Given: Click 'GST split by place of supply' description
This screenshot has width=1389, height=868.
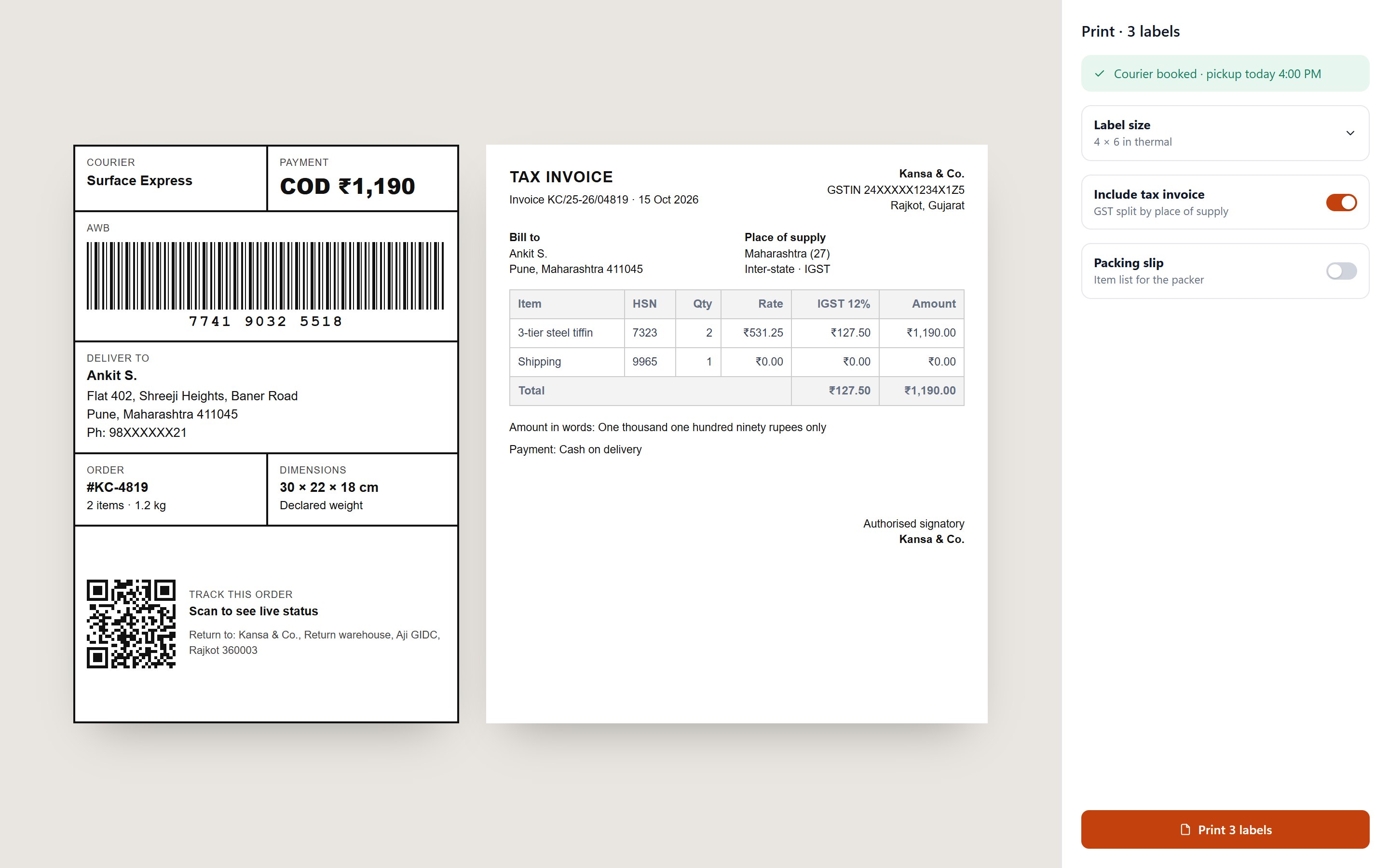Looking at the screenshot, I should [x=1160, y=211].
